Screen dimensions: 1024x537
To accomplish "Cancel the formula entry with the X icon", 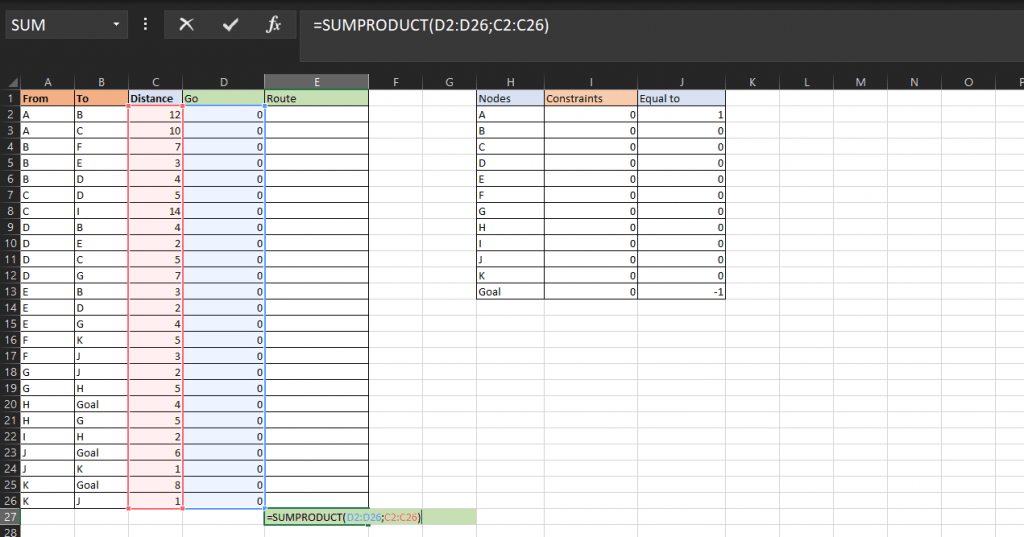I will pos(186,25).
